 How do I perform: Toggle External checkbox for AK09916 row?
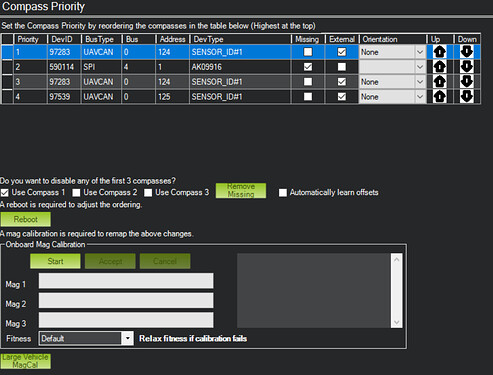point(342,67)
